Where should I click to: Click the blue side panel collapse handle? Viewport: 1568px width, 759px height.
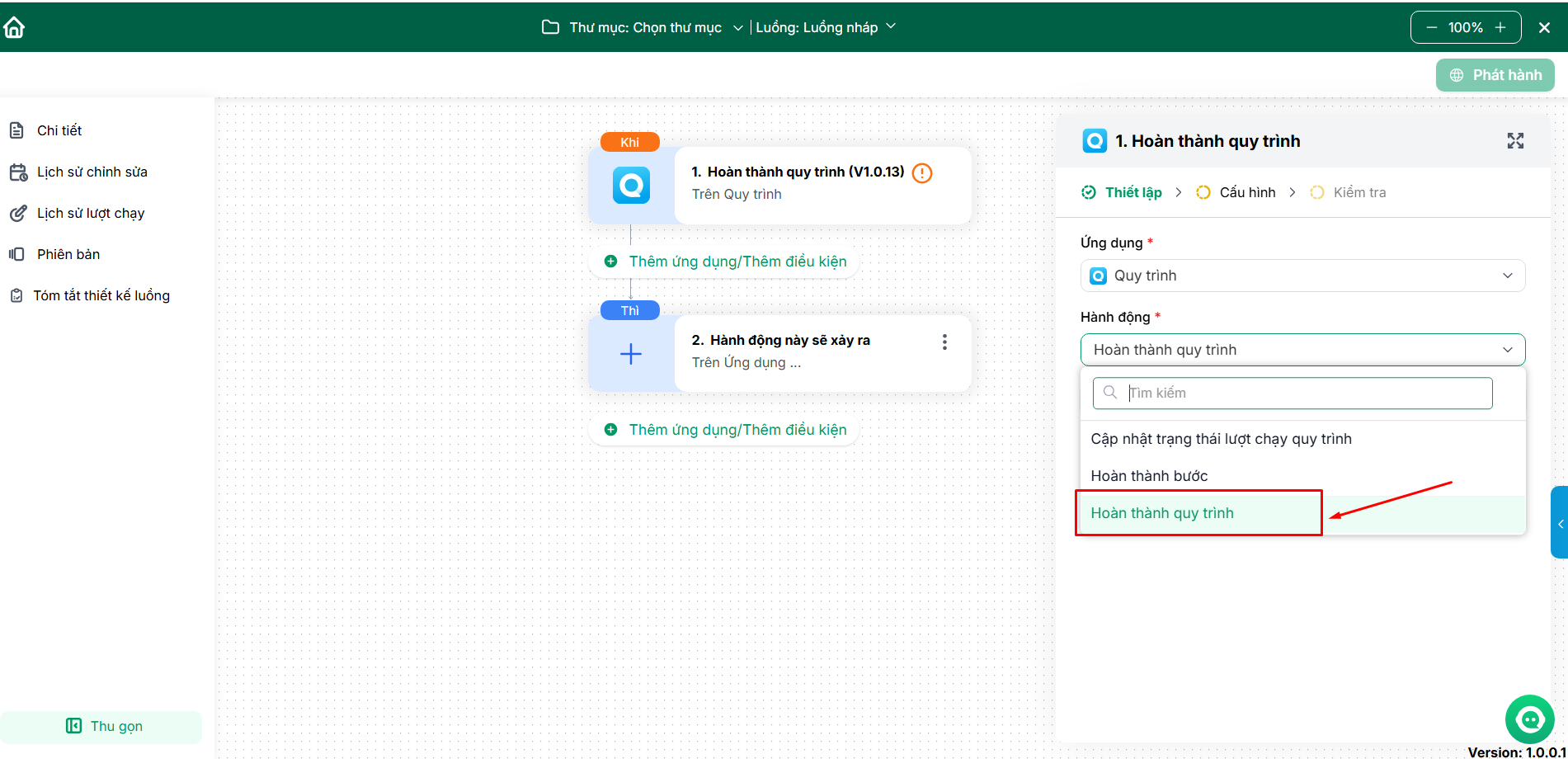coord(1560,523)
